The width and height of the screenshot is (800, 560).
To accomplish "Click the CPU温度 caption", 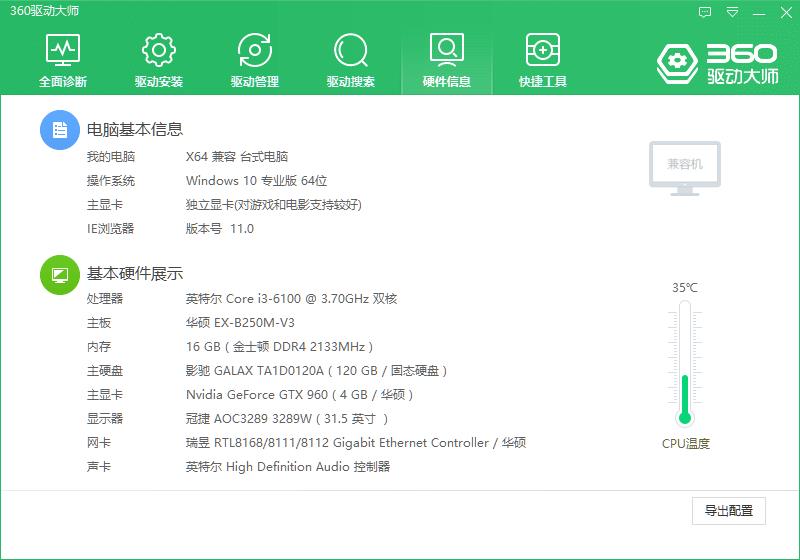I will [686, 444].
